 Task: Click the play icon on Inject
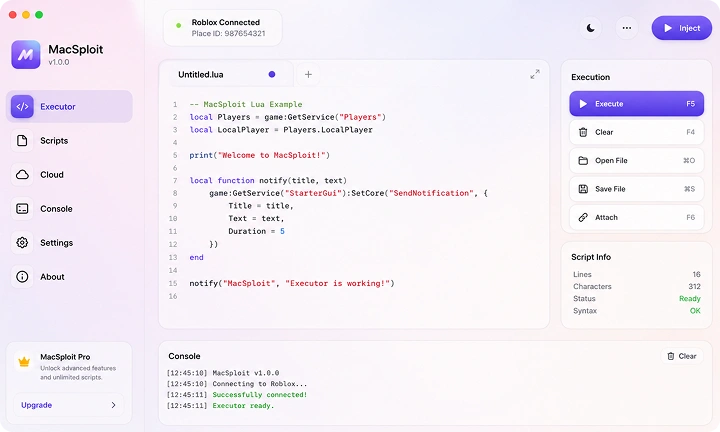[668, 28]
